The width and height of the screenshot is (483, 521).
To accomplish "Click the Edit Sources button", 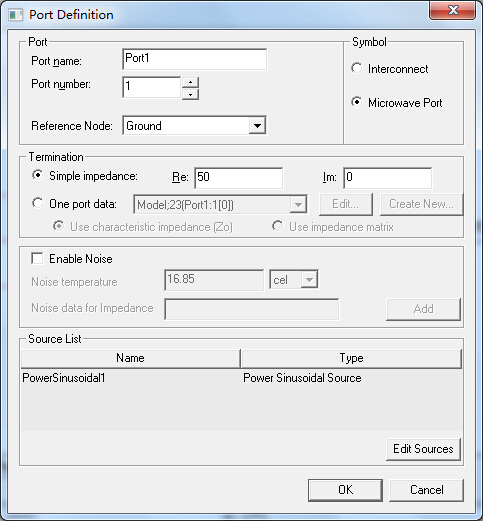I will [423, 449].
